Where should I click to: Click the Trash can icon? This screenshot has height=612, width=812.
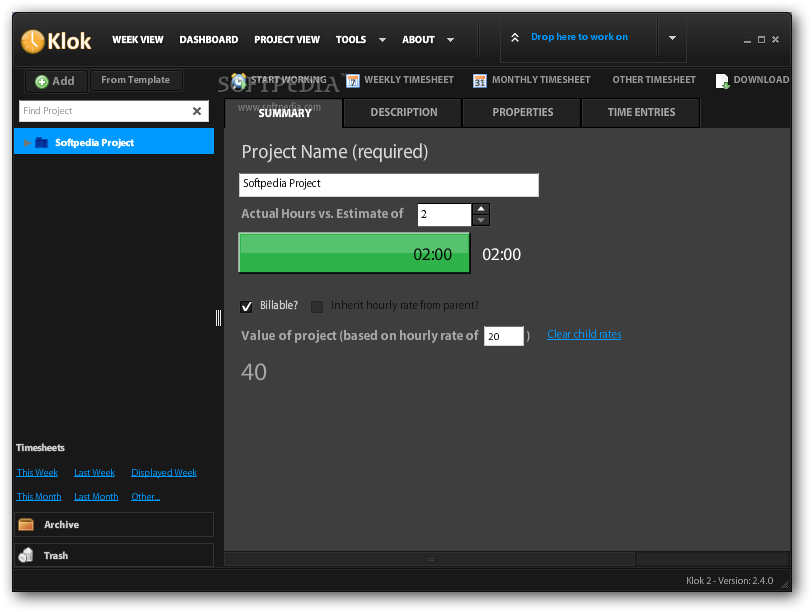coord(26,555)
